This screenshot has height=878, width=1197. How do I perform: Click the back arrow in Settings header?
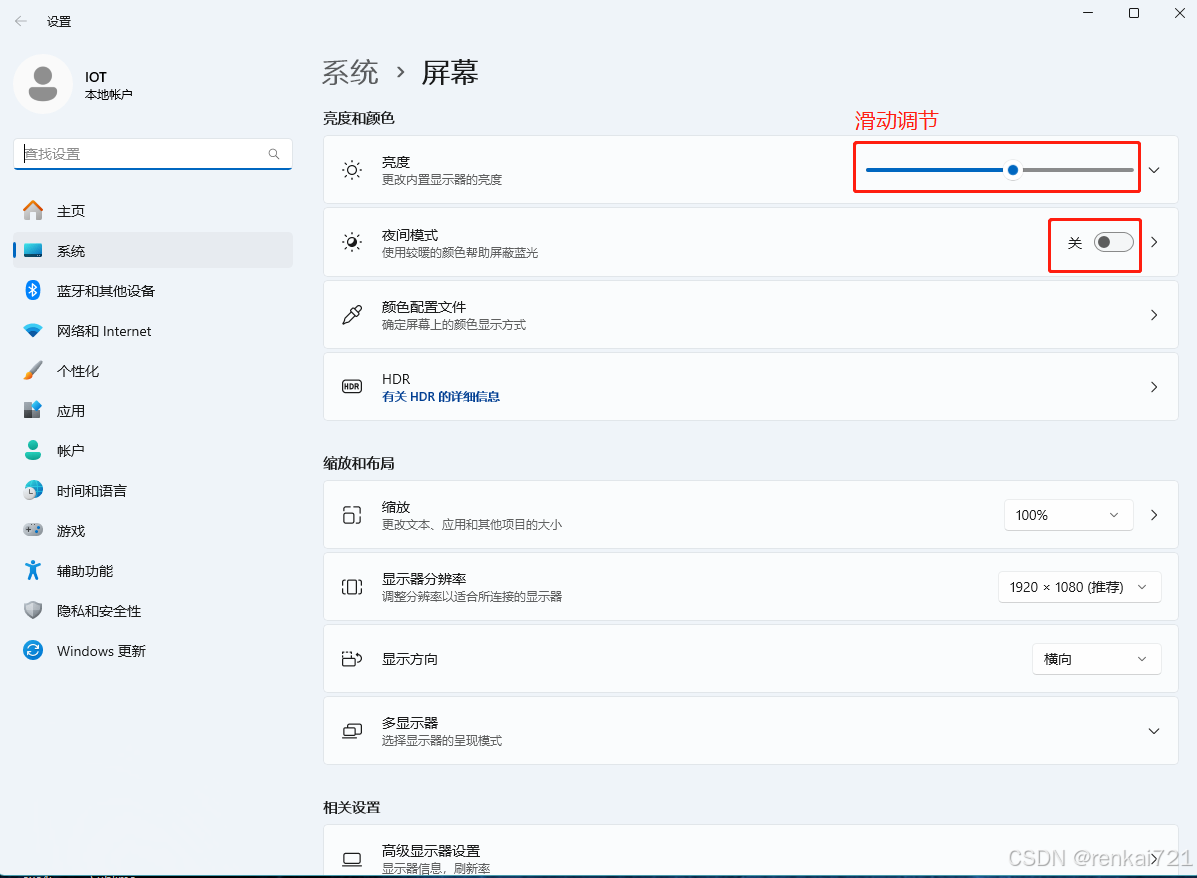[21, 21]
